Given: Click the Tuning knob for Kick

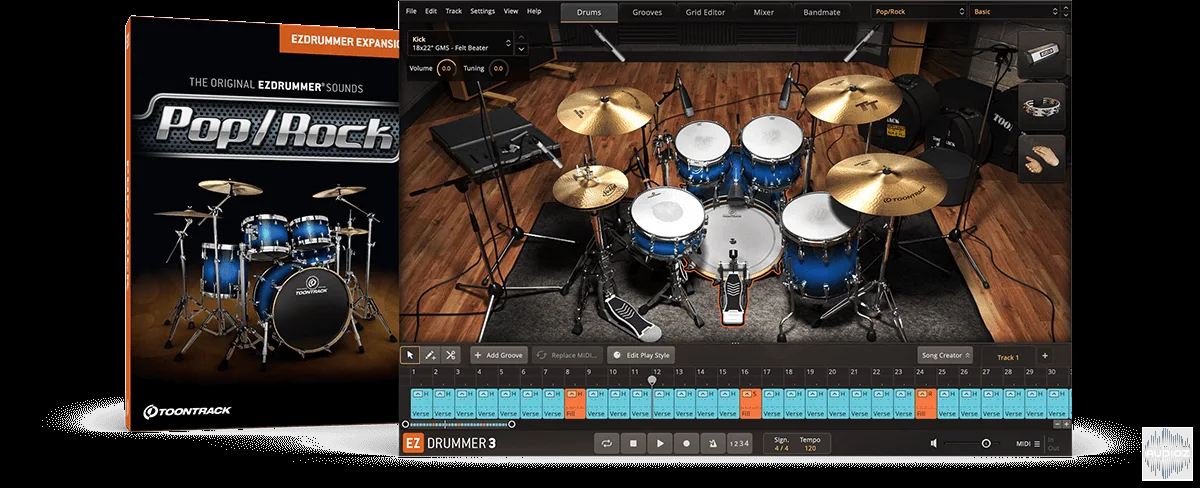Looking at the screenshot, I should [x=498, y=68].
